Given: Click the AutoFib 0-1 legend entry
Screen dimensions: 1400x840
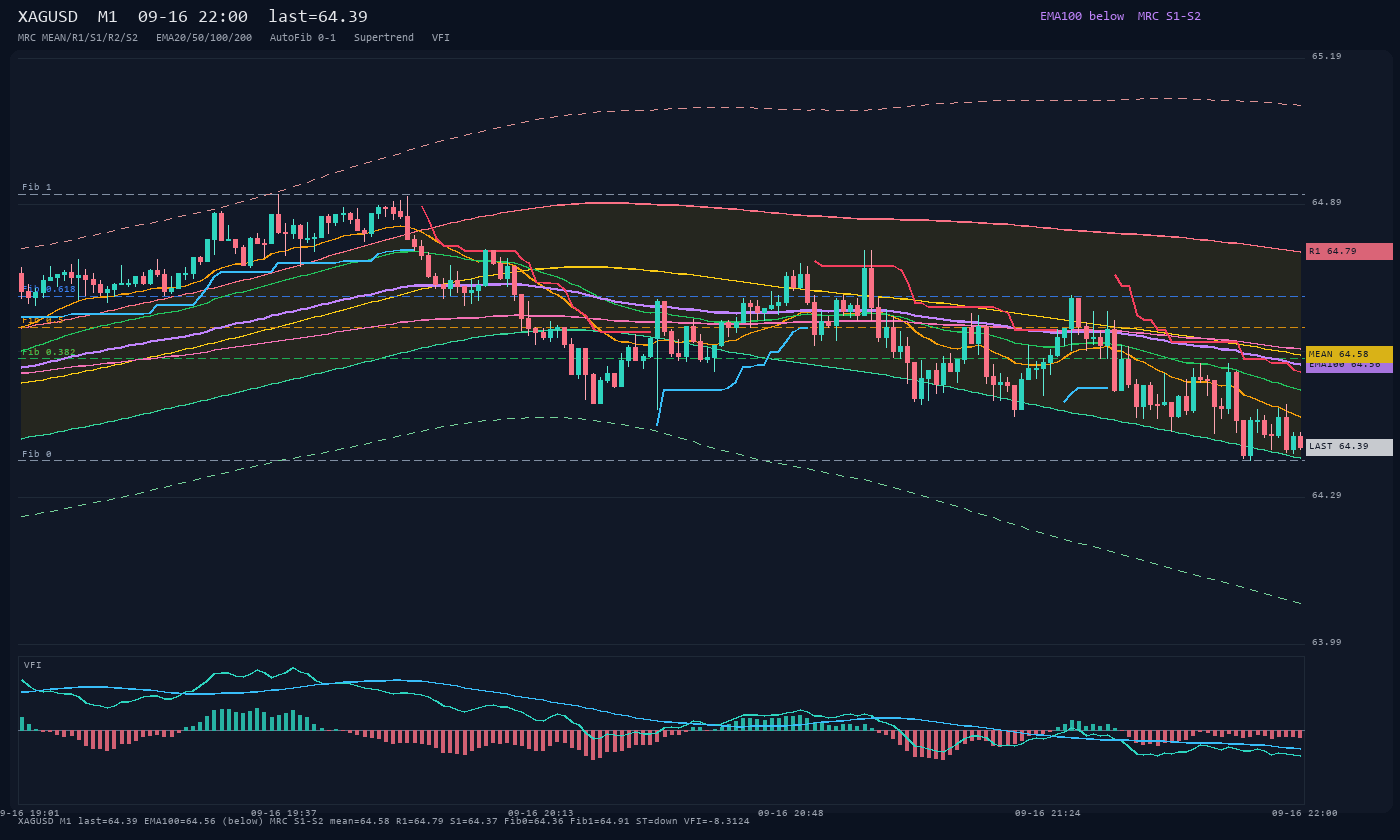Looking at the screenshot, I should (x=303, y=38).
